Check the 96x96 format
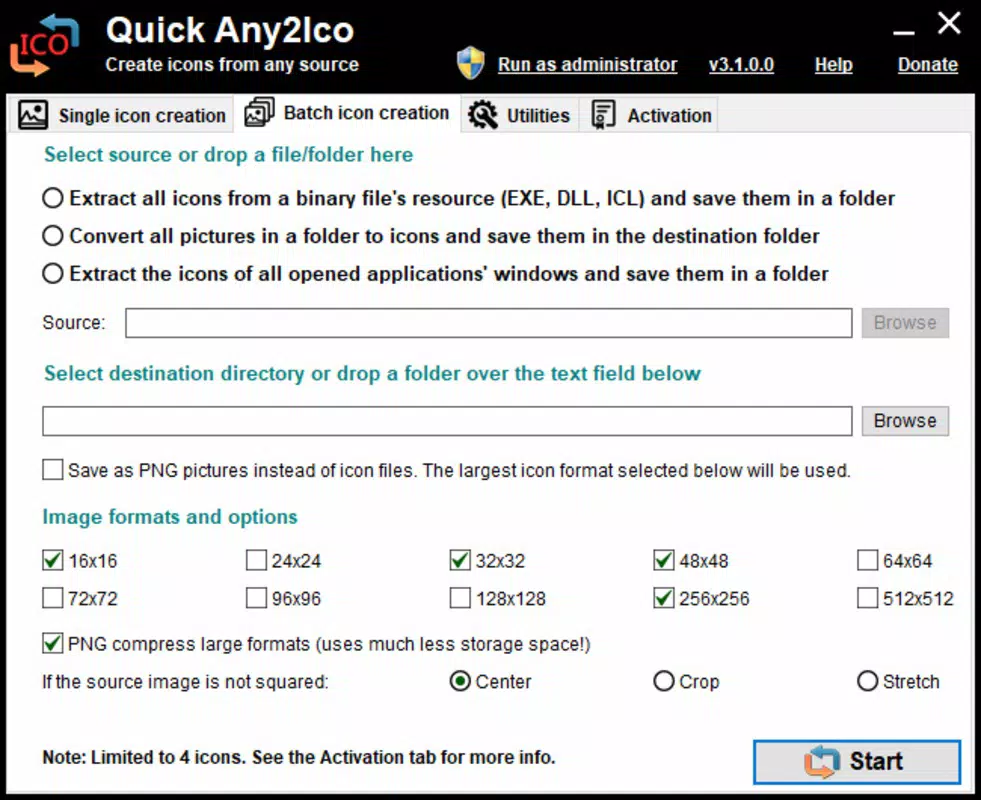The height and width of the screenshot is (800, 981). click(257, 598)
